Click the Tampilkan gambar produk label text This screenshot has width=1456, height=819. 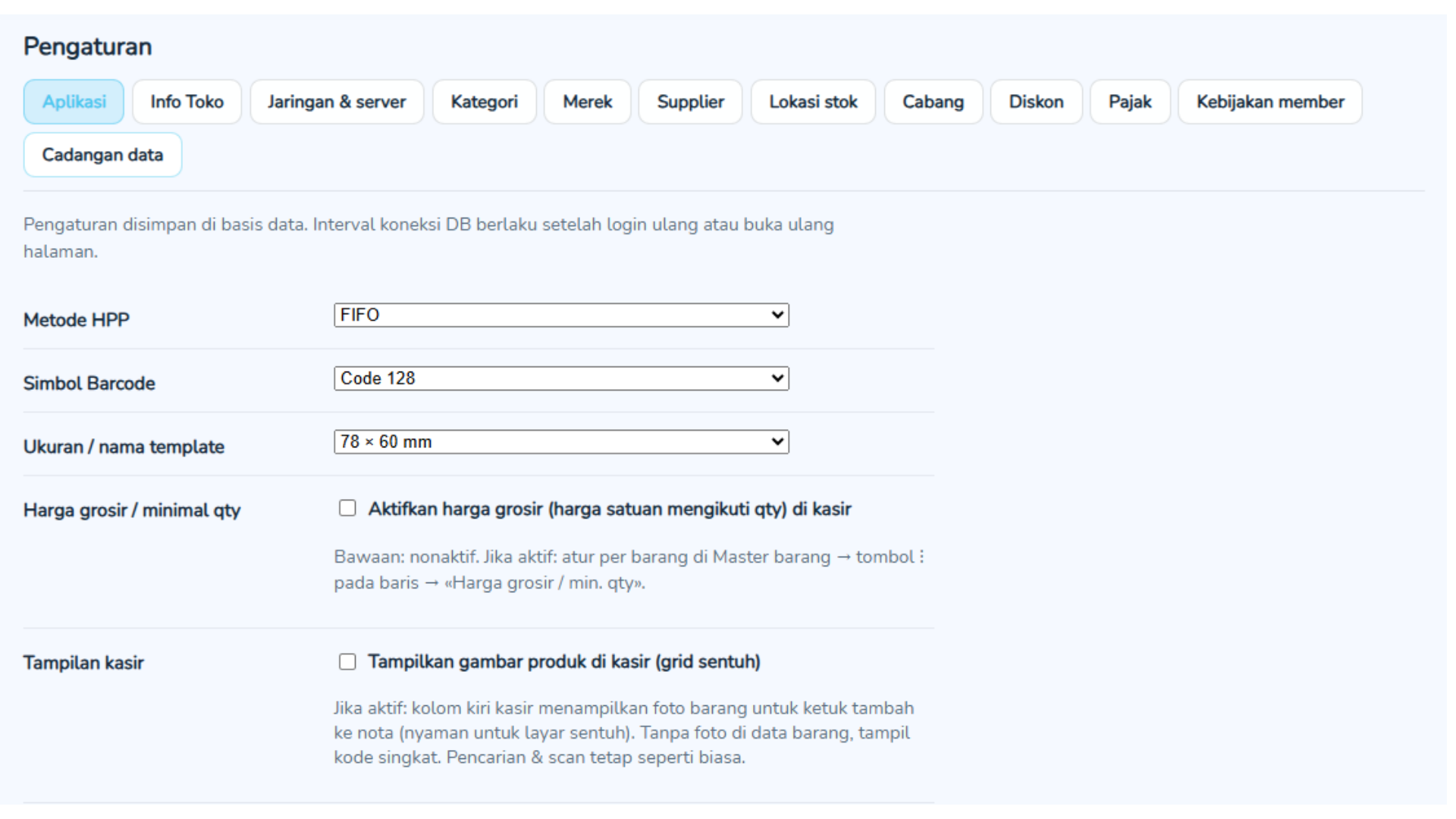[x=563, y=662]
